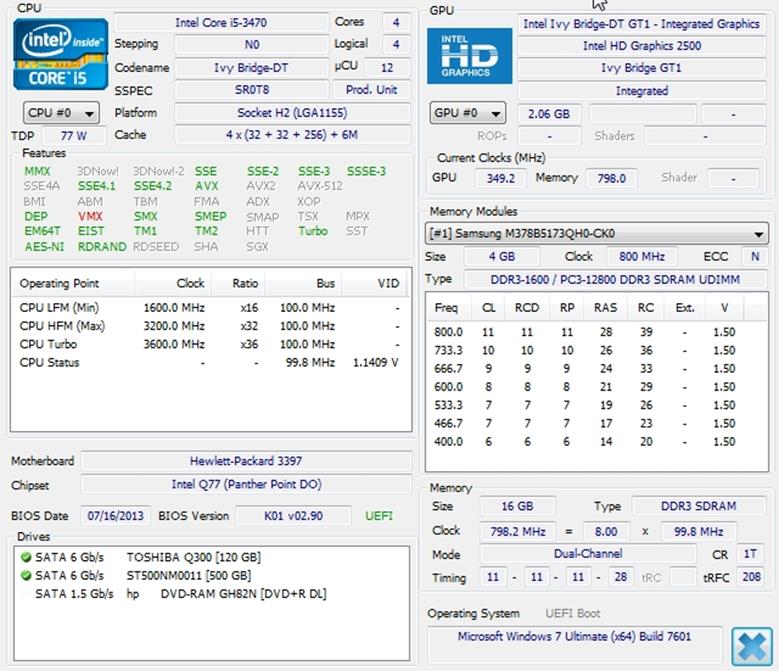779x671 pixels.
Task: Click the green UEFI label
Action: [379, 516]
